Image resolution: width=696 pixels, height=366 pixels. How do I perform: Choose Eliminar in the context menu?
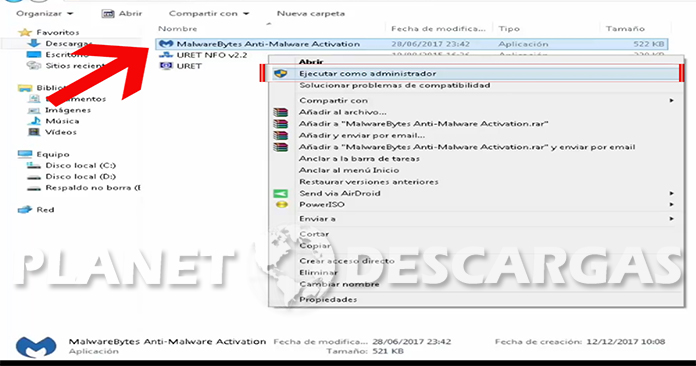tap(318, 272)
